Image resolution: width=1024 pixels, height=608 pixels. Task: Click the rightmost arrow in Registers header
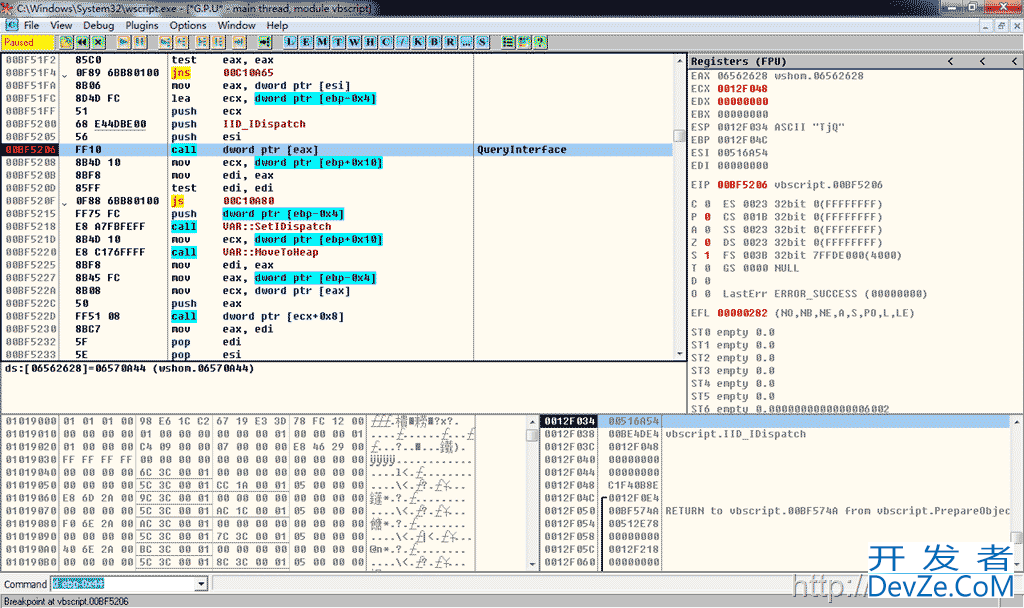coord(1014,61)
